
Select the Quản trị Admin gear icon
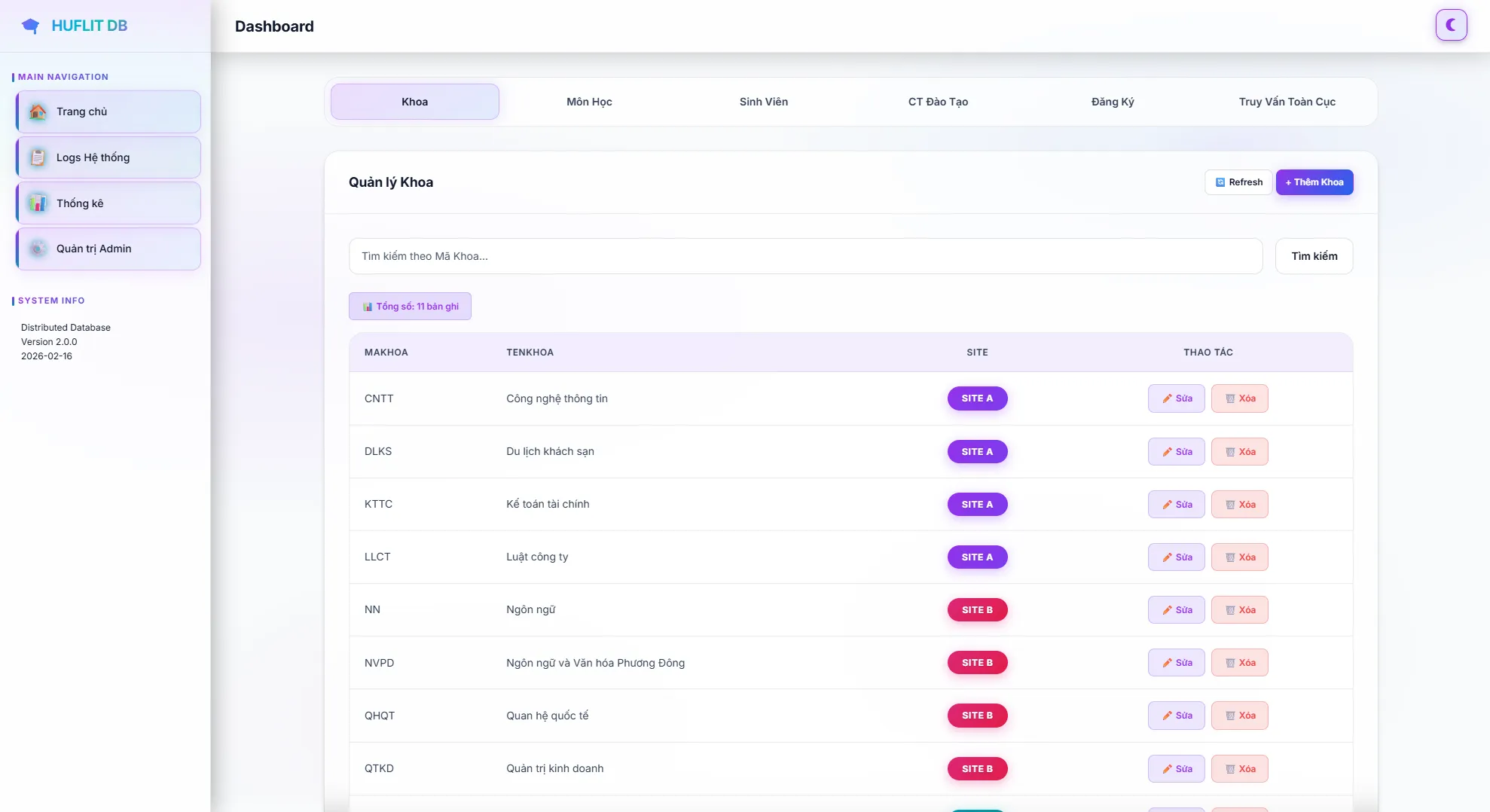click(38, 249)
